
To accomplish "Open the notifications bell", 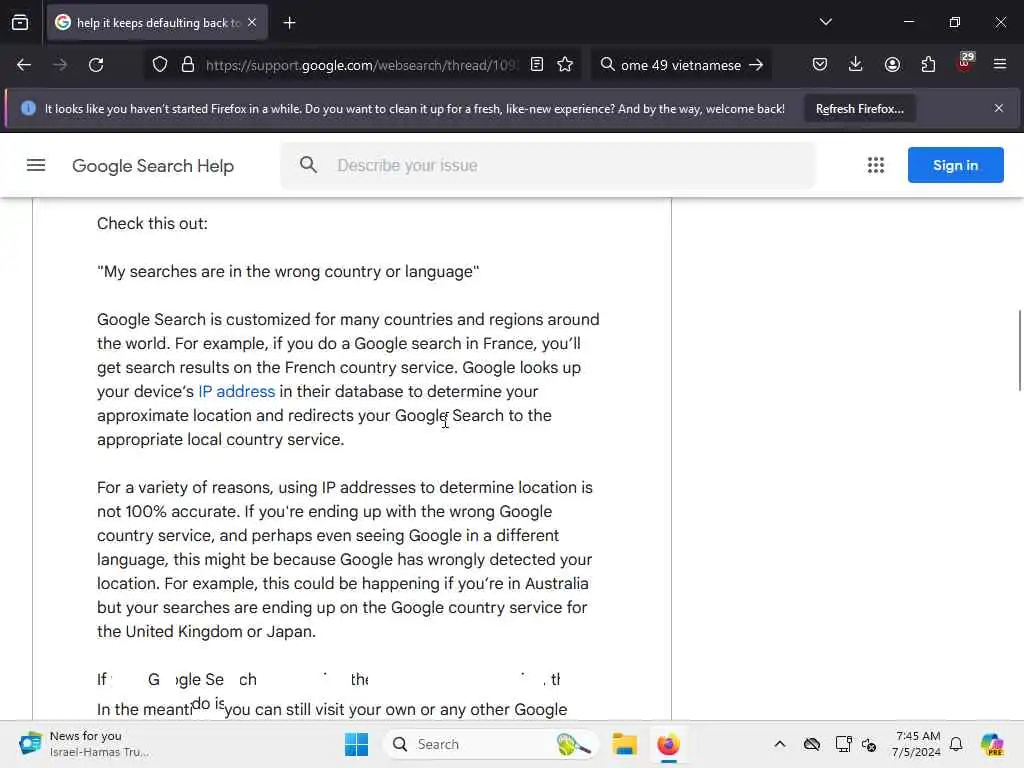I will (956, 744).
